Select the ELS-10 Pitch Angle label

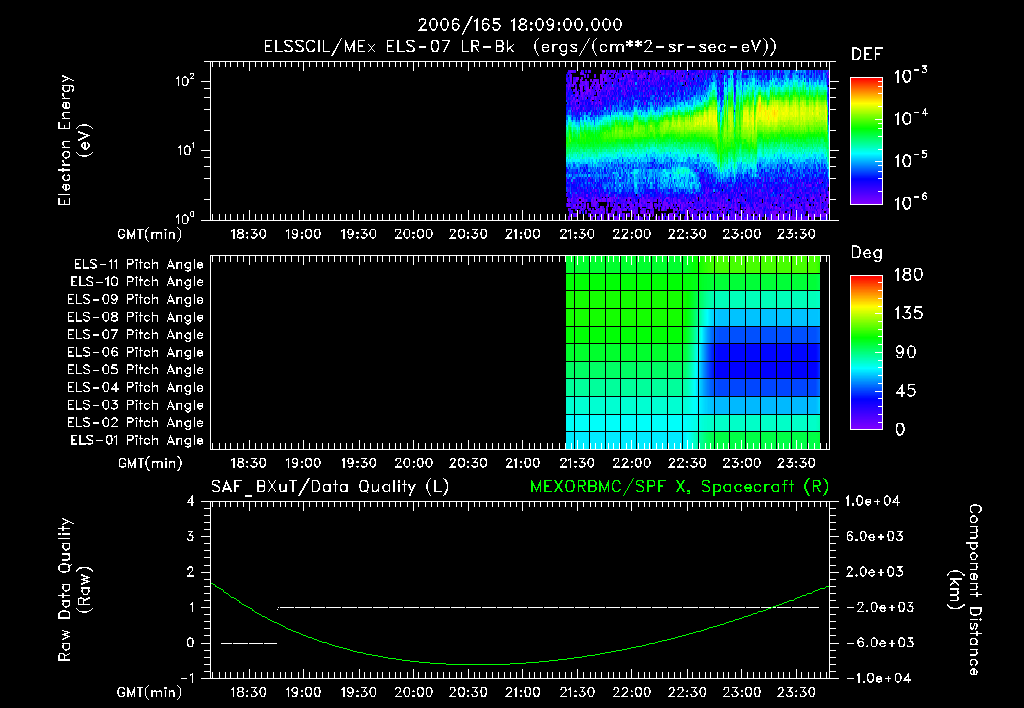tap(137, 282)
